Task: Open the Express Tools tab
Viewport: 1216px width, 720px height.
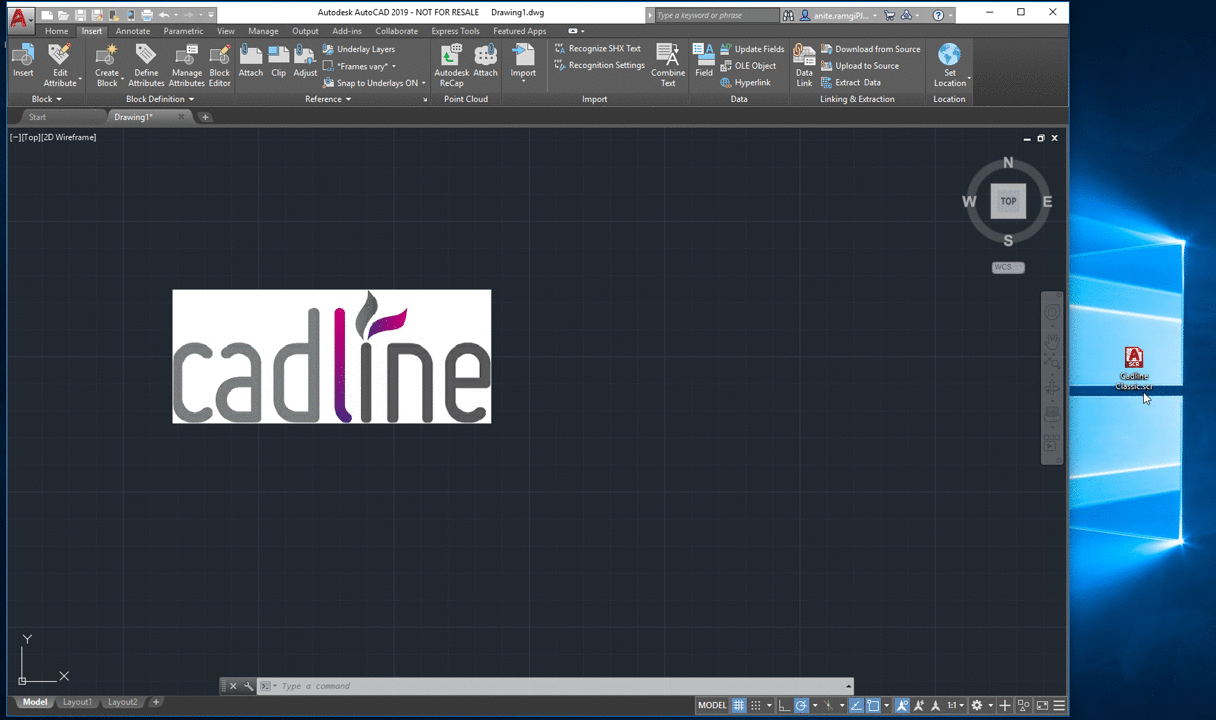Action: pos(455,31)
